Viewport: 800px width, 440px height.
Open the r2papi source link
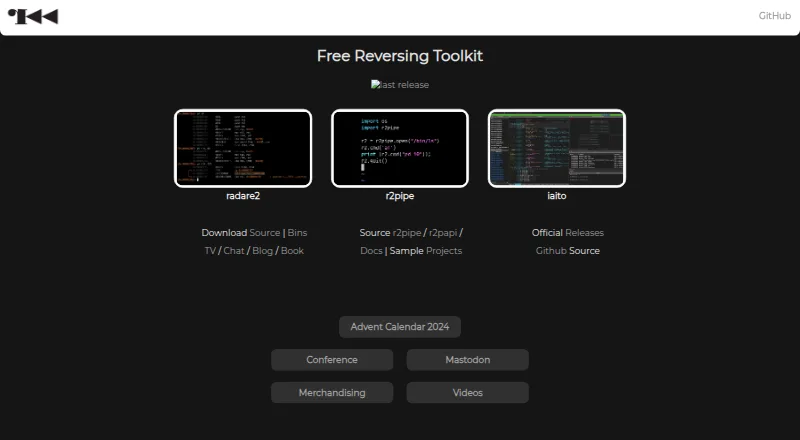tap(443, 233)
